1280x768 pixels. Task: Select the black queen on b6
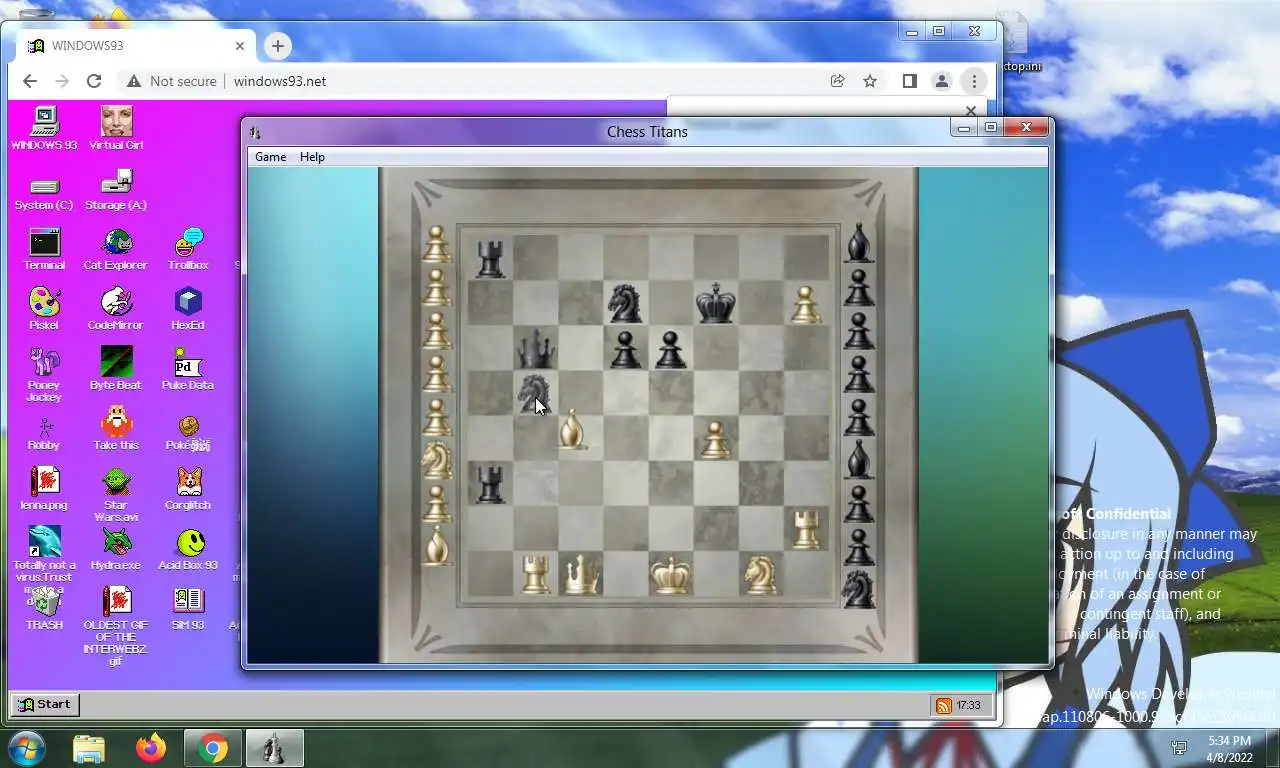tap(535, 348)
